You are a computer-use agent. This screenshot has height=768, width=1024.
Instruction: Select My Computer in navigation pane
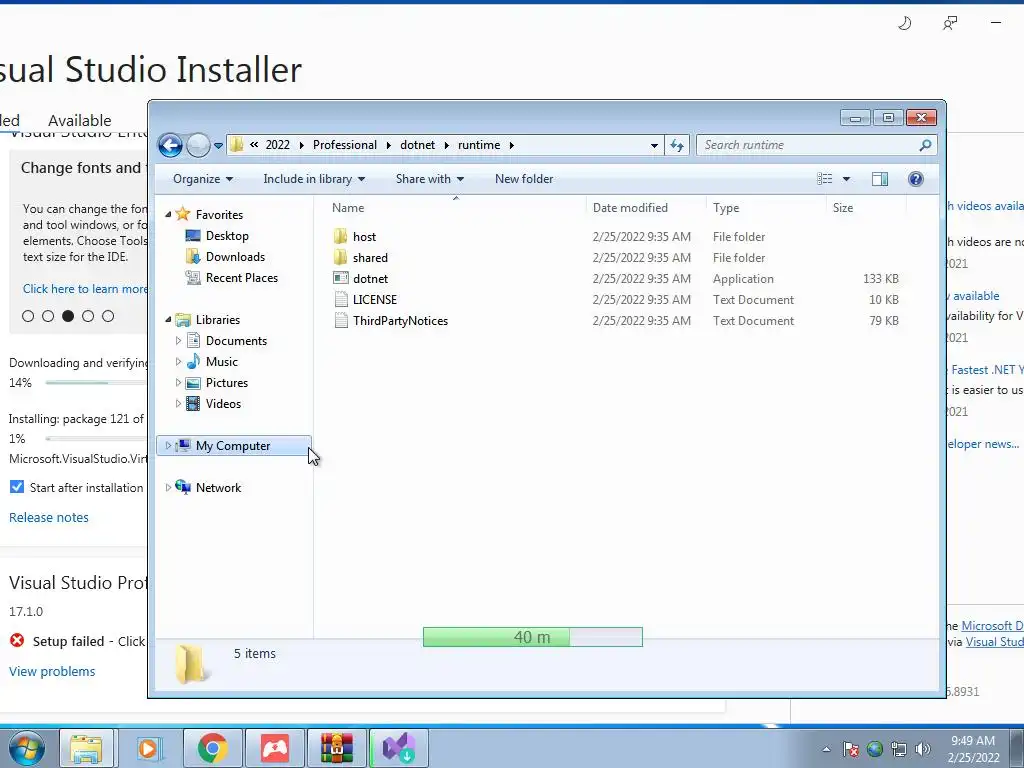[234, 445]
